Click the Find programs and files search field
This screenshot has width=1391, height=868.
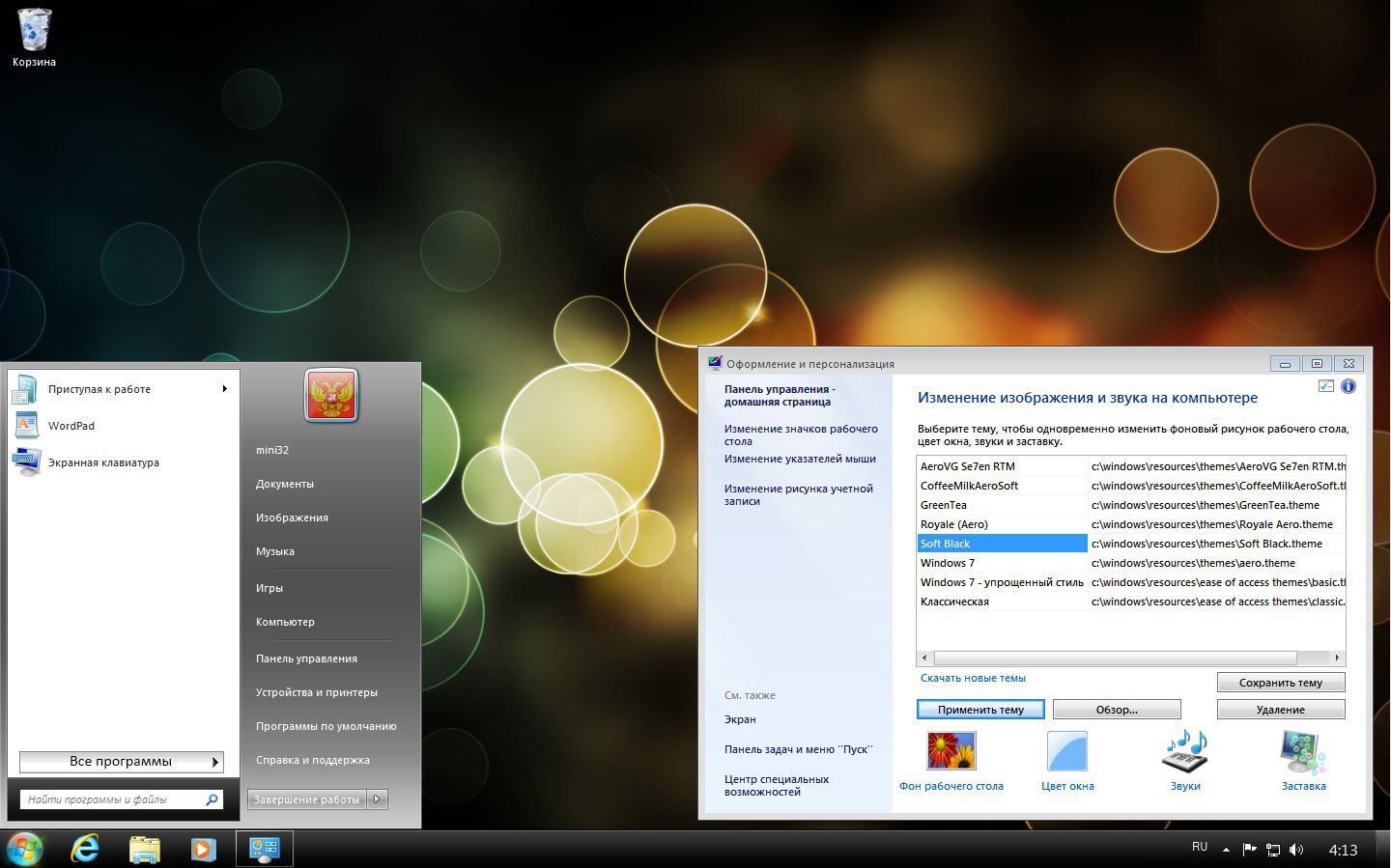[x=112, y=799]
